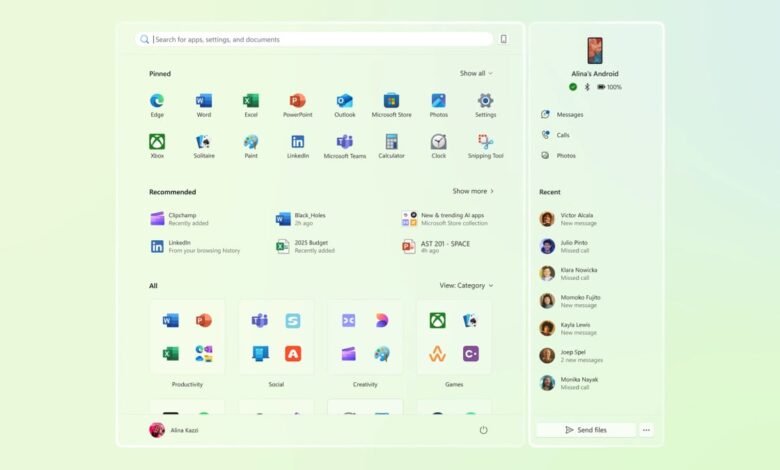Open Momoko Fujito new message

click(x=571, y=301)
